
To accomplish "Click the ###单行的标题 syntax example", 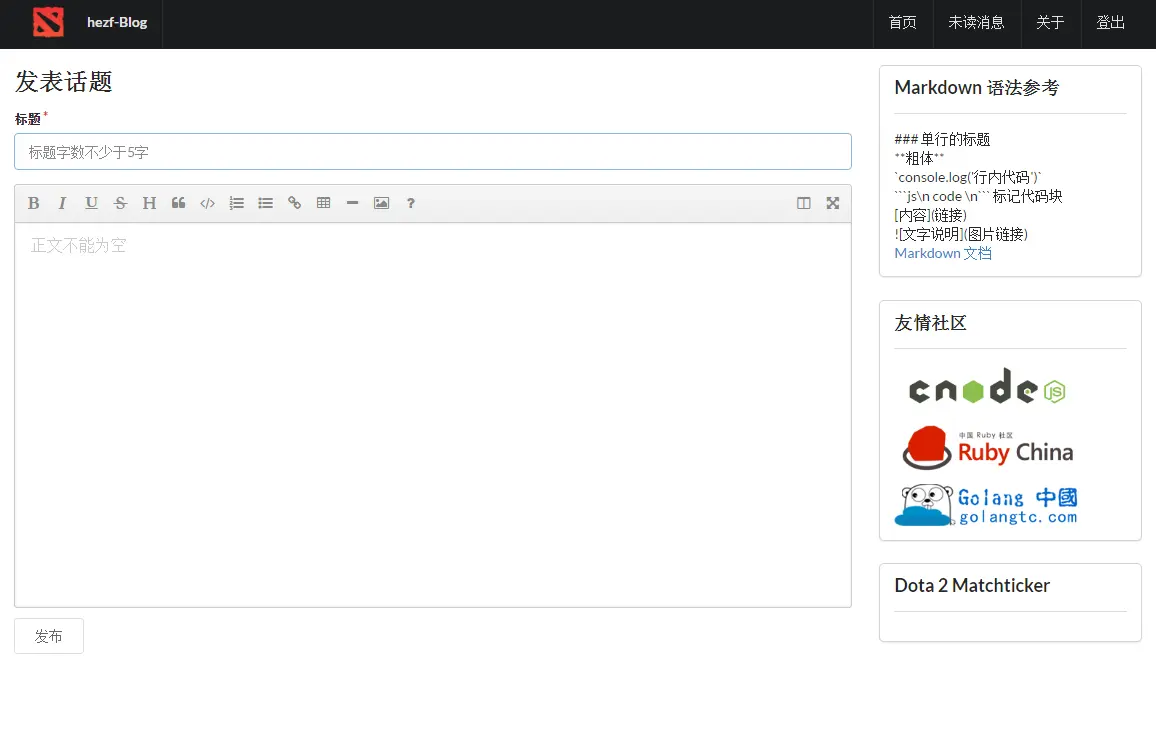I will 942,139.
